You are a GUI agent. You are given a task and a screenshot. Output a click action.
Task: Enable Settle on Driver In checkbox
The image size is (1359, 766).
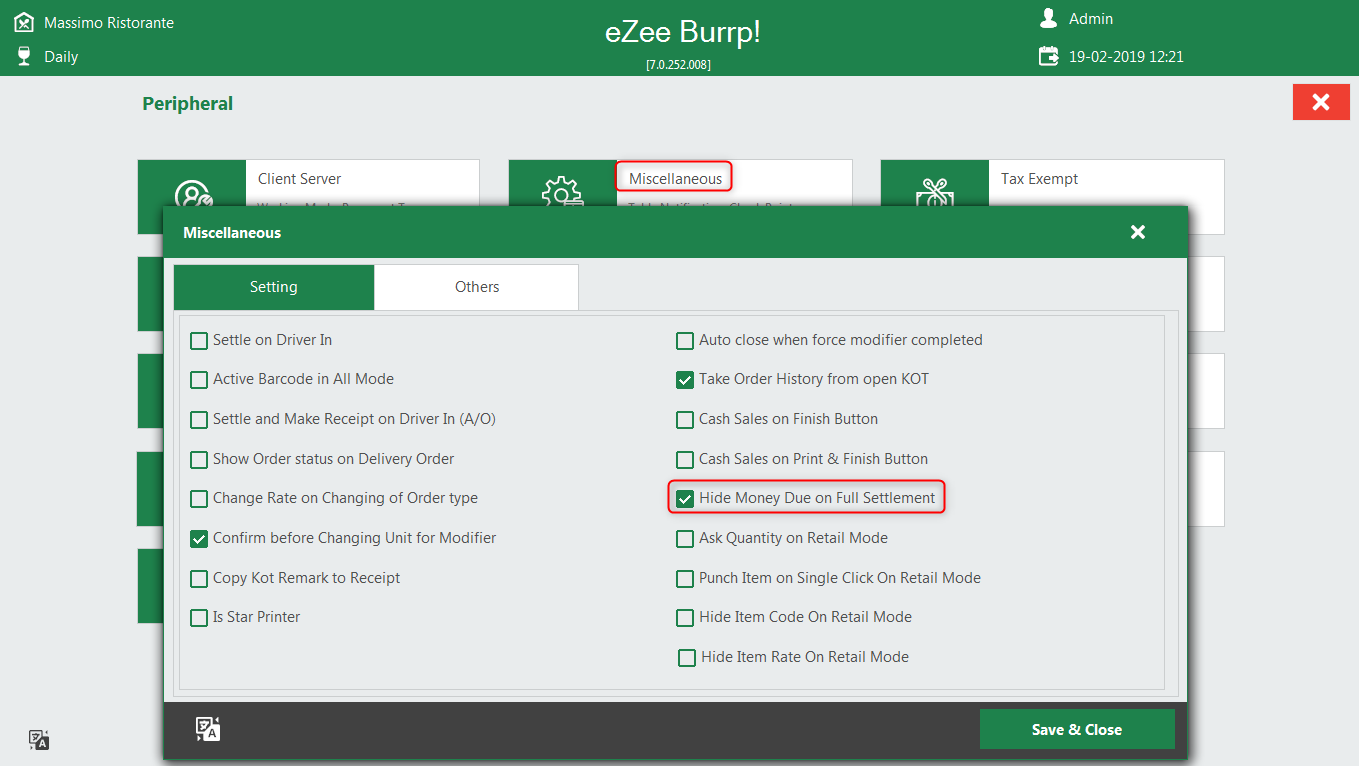pyautogui.click(x=199, y=341)
